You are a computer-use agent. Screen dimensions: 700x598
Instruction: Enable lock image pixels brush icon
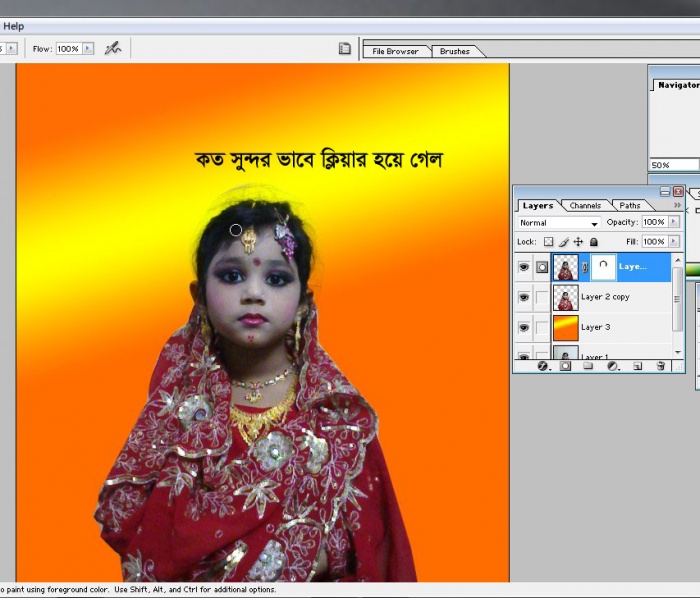pyautogui.click(x=564, y=242)
